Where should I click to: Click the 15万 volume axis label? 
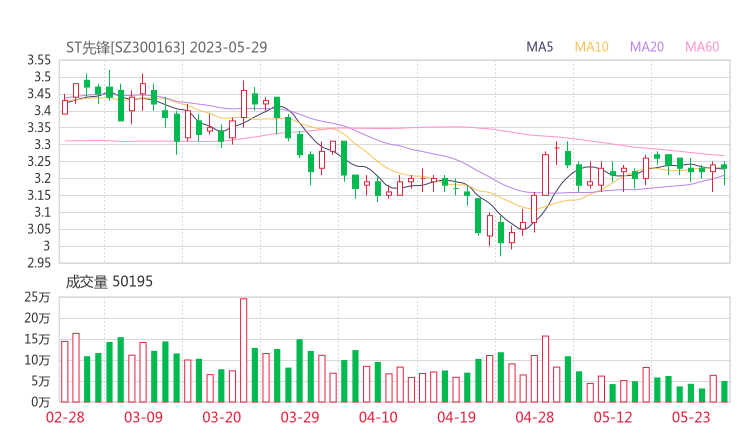pyautogui.click(x=37, y=339)
